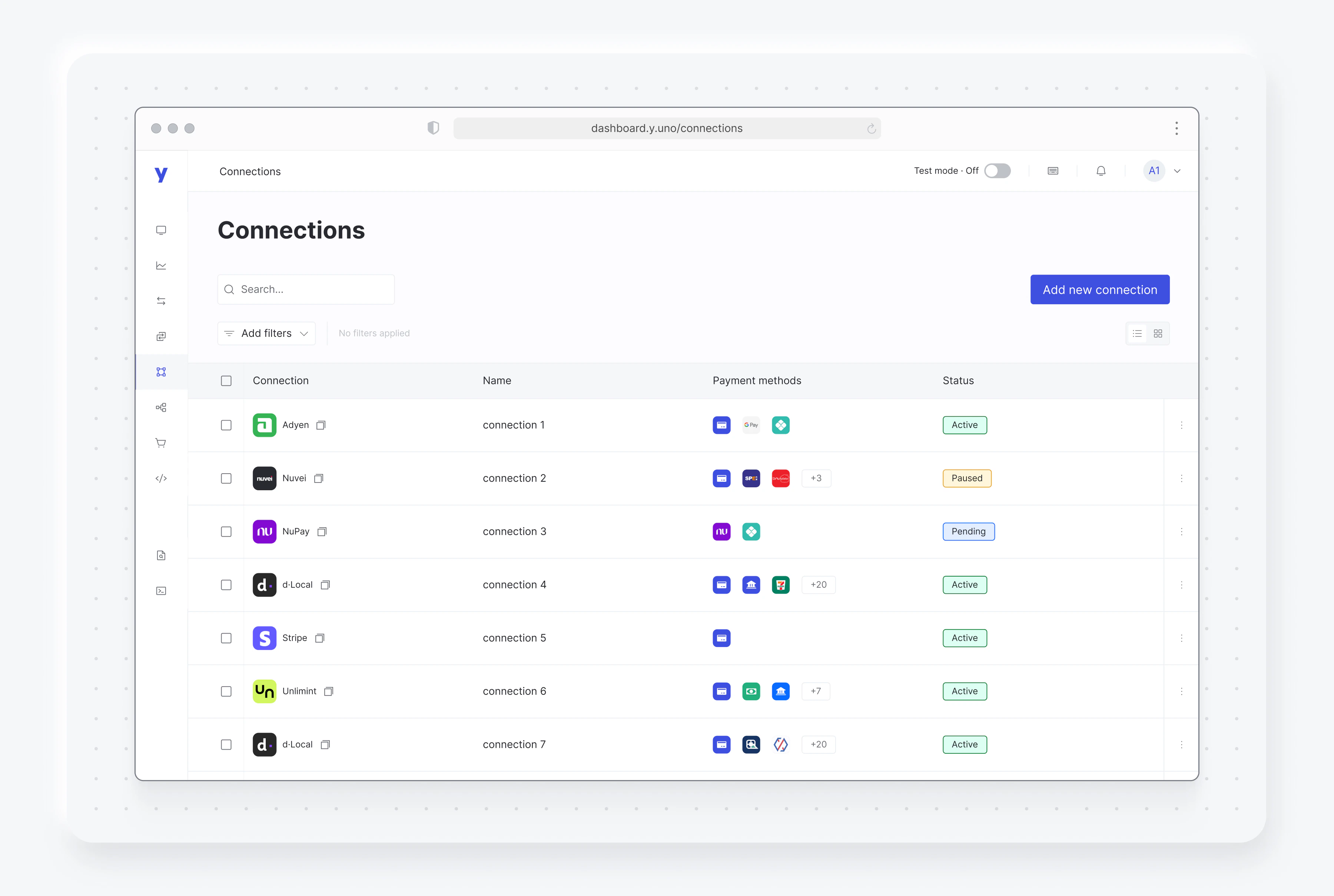Open the developer code sidebar icon

(x=161, y=478)
